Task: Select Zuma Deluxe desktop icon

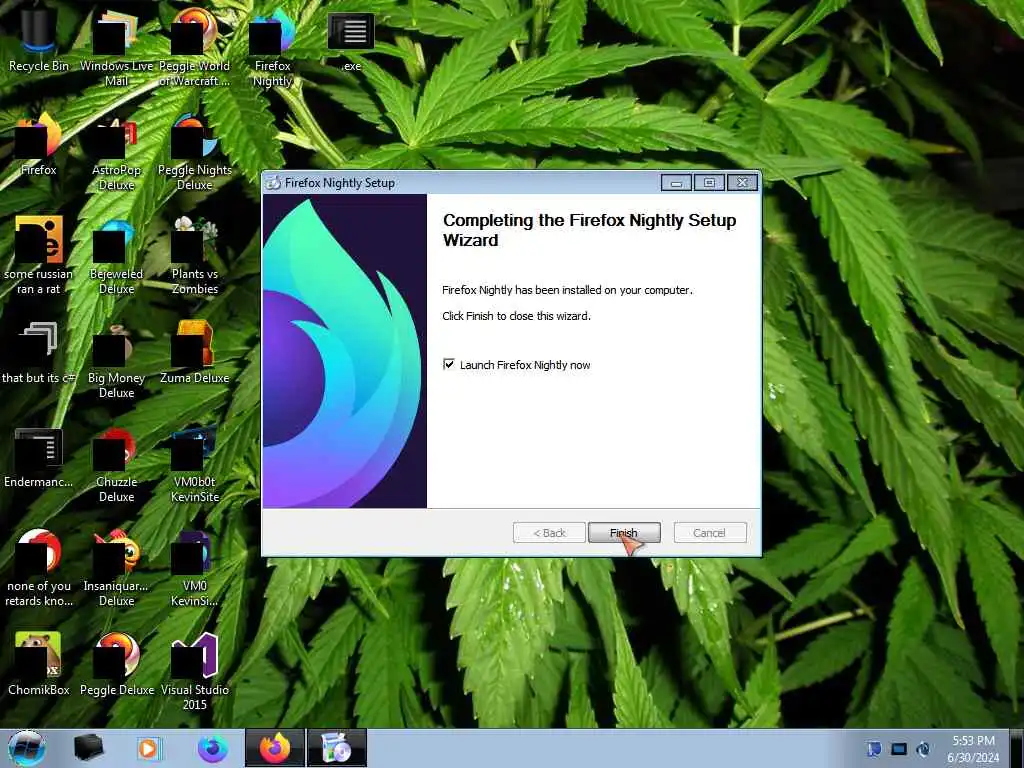Action: pos(195,353)
